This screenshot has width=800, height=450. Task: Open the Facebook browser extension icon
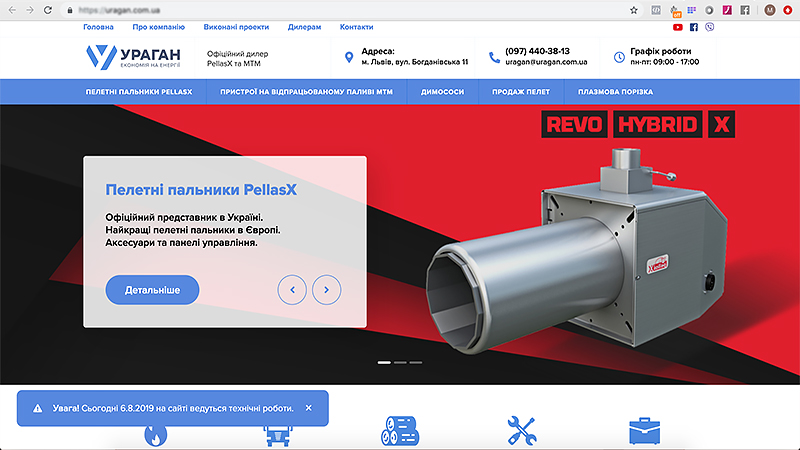(745, 10)
